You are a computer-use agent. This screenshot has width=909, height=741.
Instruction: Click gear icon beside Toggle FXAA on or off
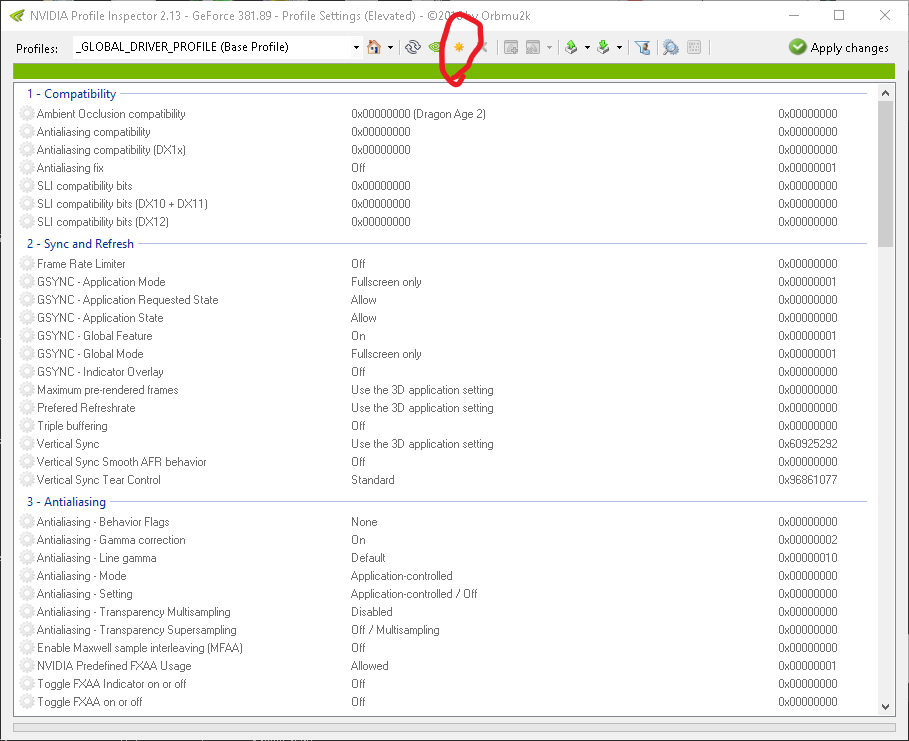coord(27,702)
